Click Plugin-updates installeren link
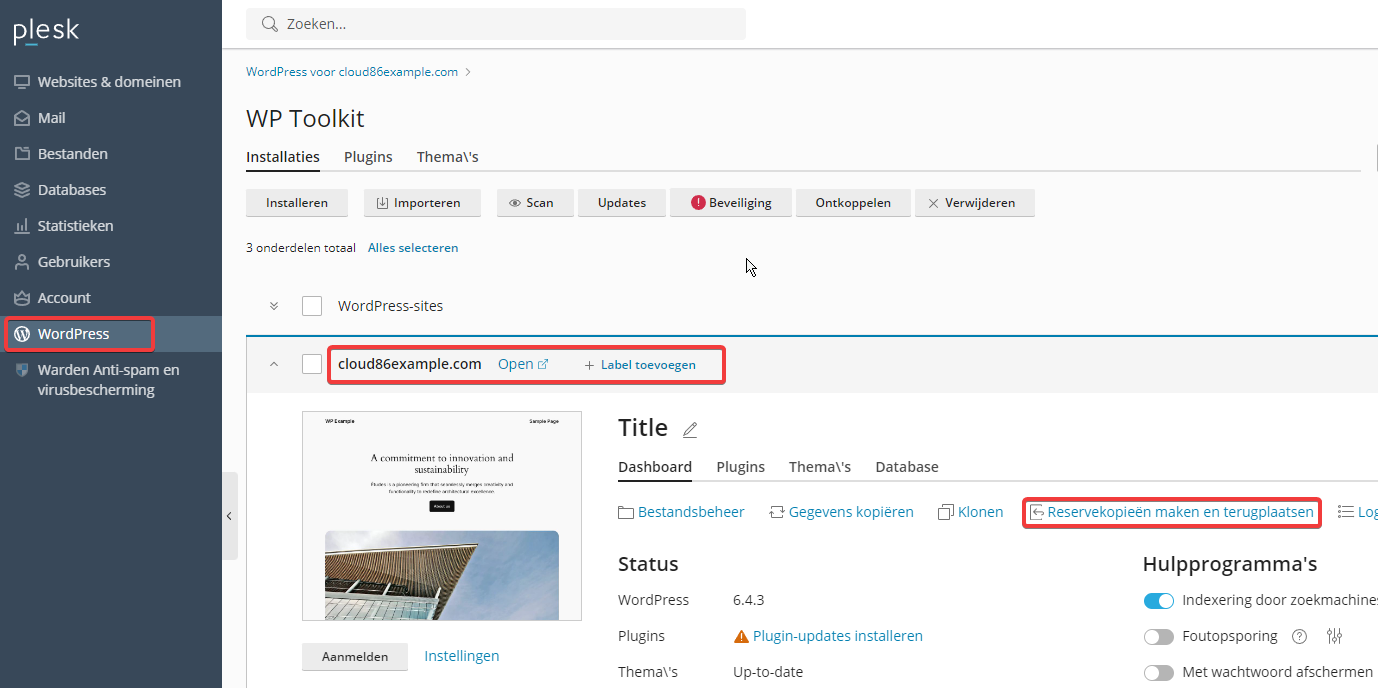This screenshot has width=1378, height=688. point(838,636)
